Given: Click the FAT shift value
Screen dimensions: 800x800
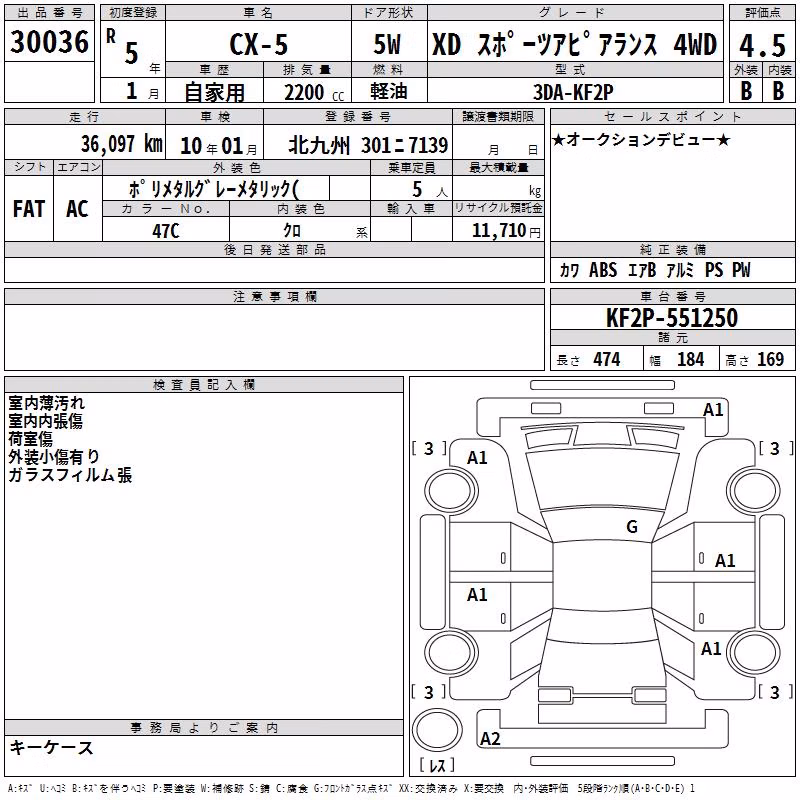Looking at the screenshot, I should 29,209.
